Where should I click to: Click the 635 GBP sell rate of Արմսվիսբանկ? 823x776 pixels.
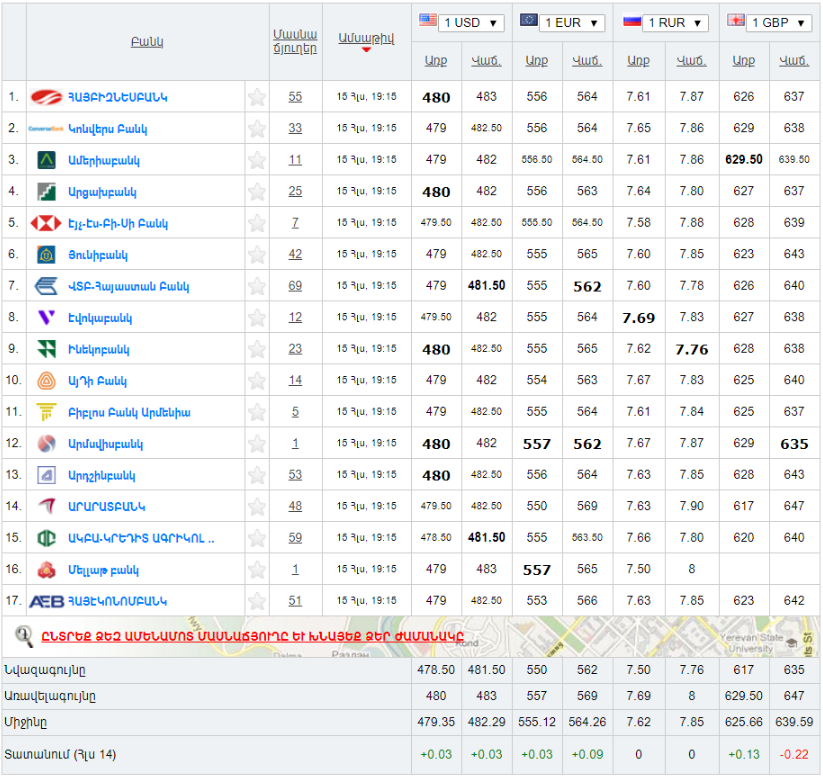pyautogui.click(x=794, y=444)
